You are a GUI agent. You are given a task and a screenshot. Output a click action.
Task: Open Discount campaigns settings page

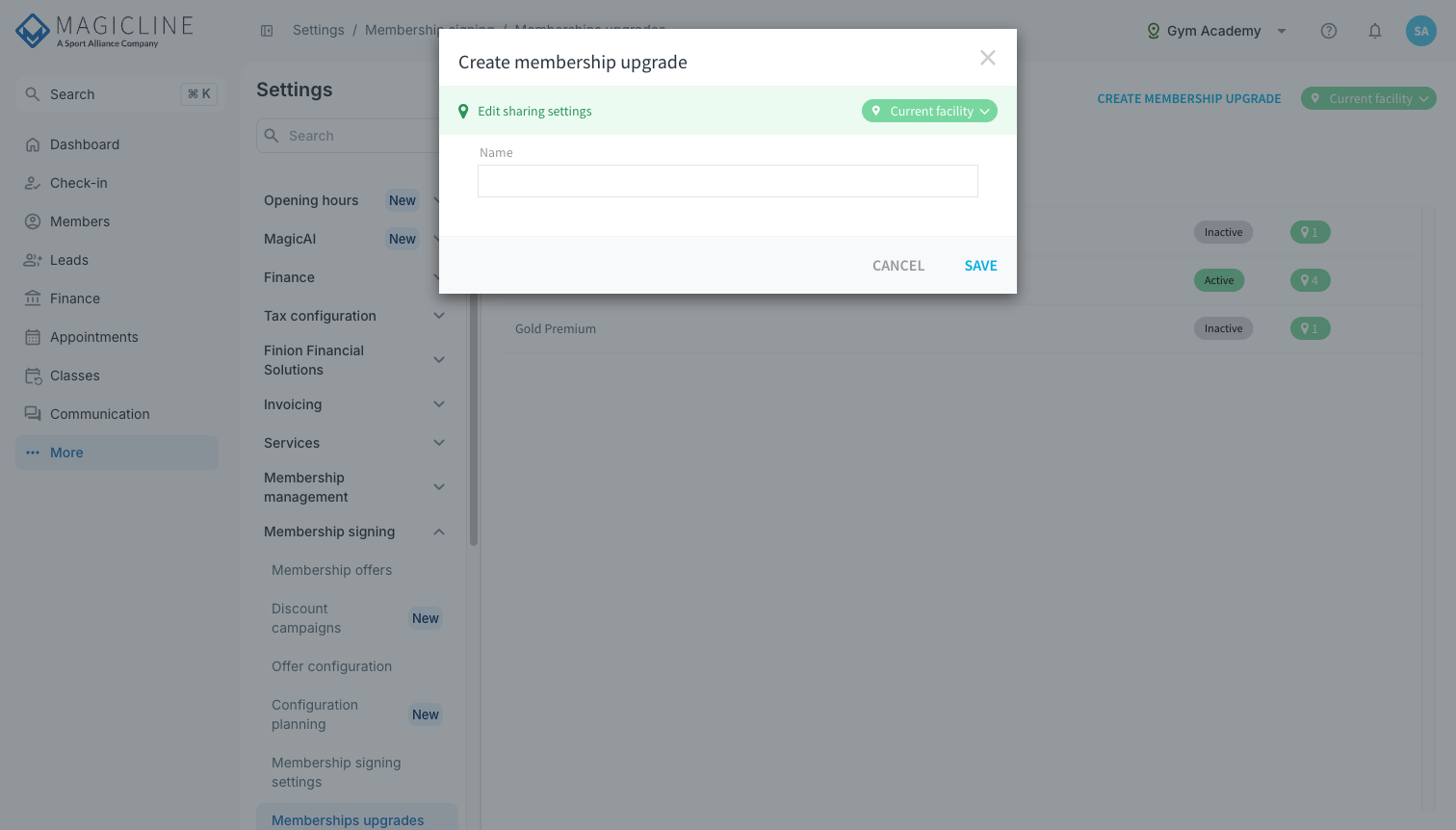(x=306, y=618)
